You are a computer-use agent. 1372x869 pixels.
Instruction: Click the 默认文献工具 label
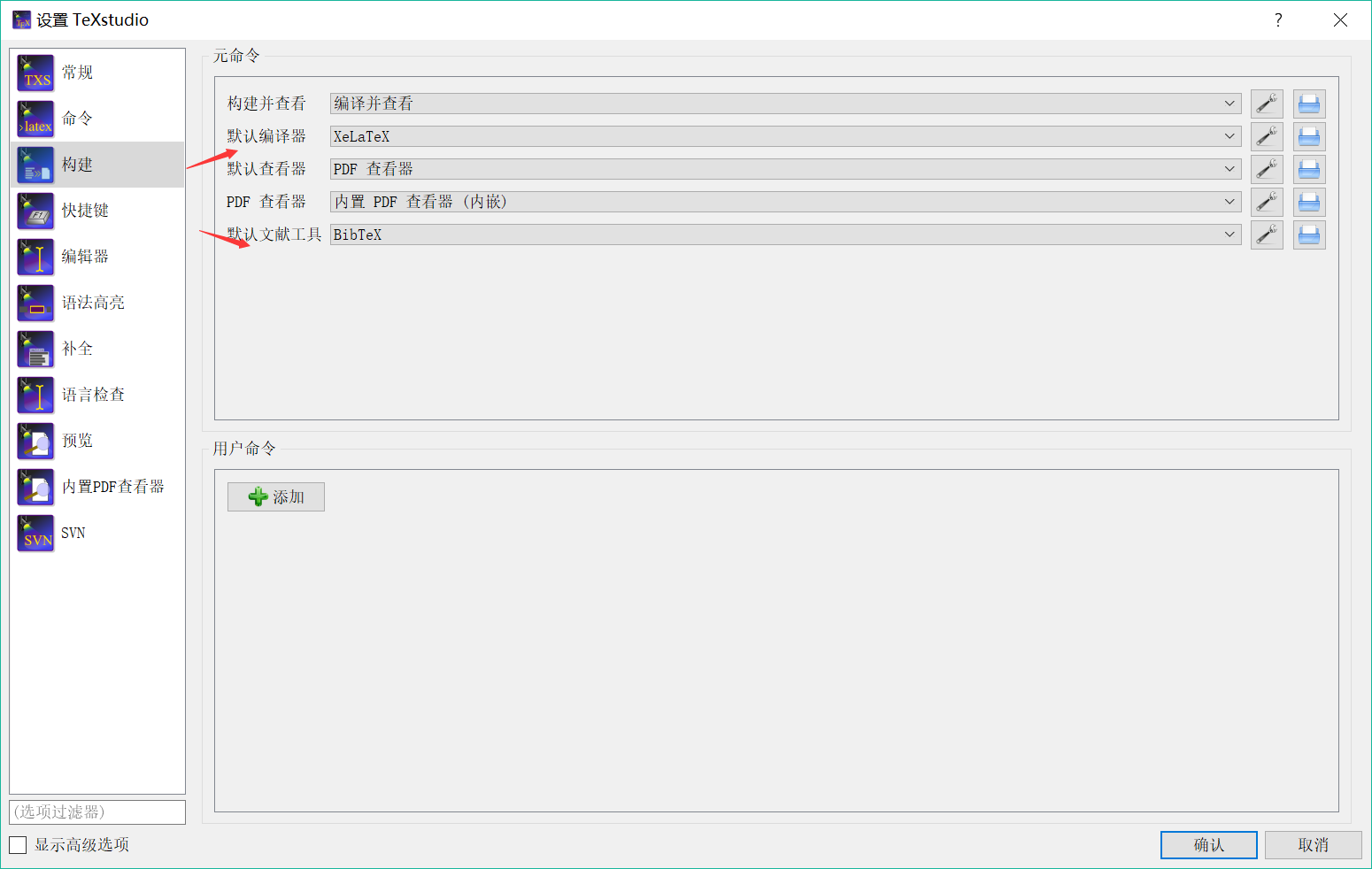(274, 235)
